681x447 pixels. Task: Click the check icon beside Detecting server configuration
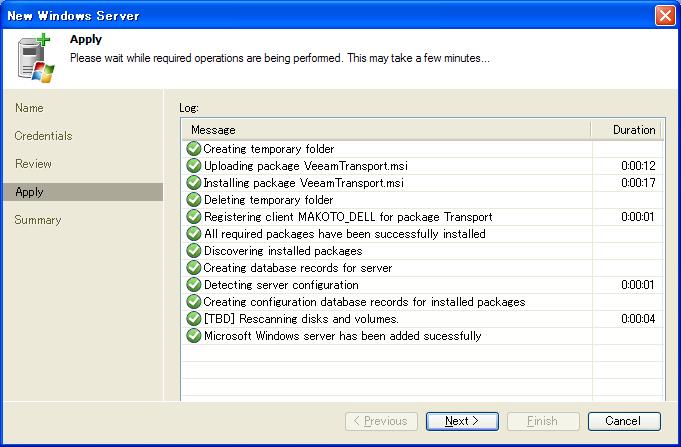click(x=193, y=285)
